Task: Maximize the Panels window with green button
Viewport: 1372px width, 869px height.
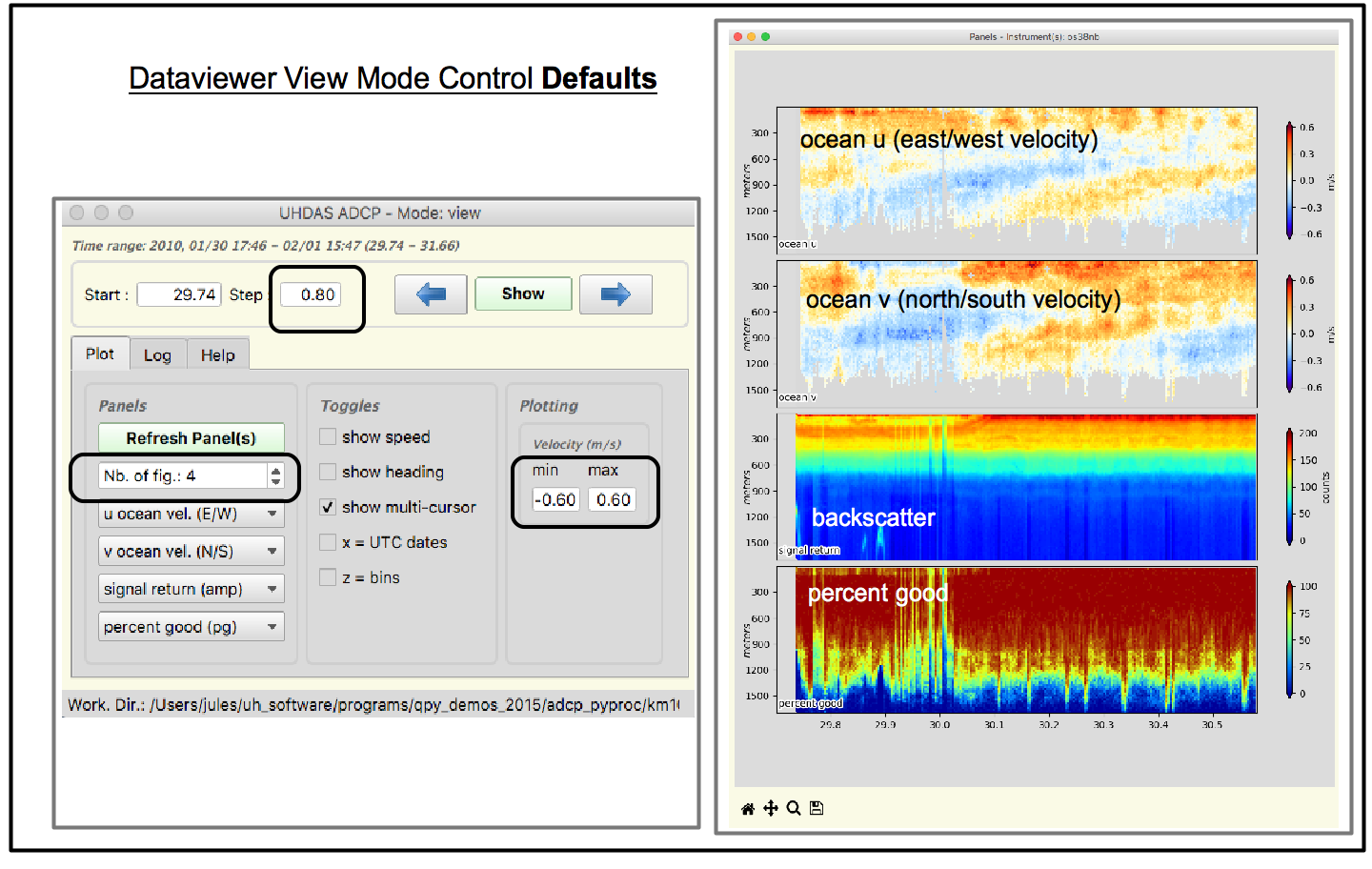Action: pos(765,37)
